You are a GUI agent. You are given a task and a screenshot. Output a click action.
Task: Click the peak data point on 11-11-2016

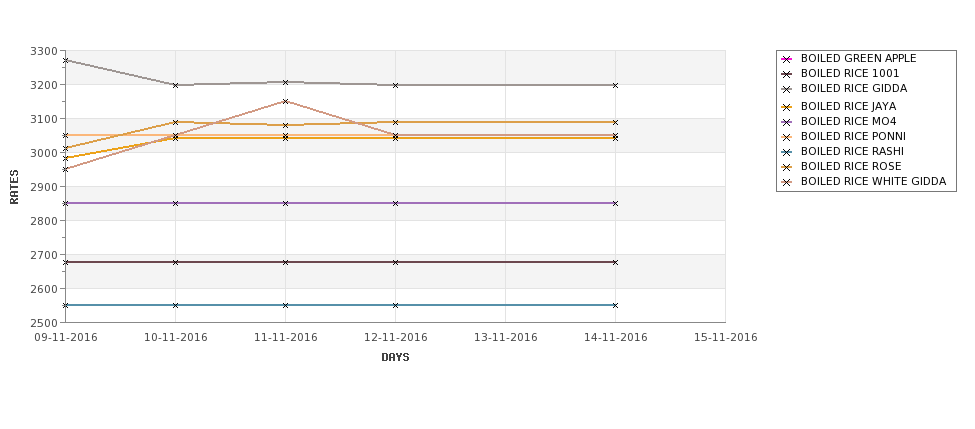[x=285, y=82]
